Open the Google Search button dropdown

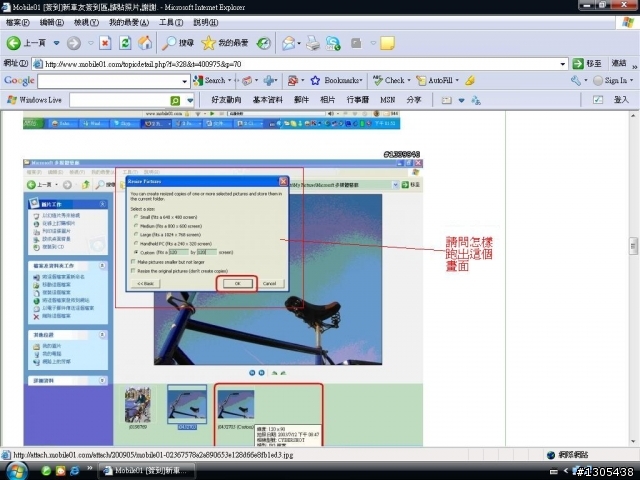229,80
